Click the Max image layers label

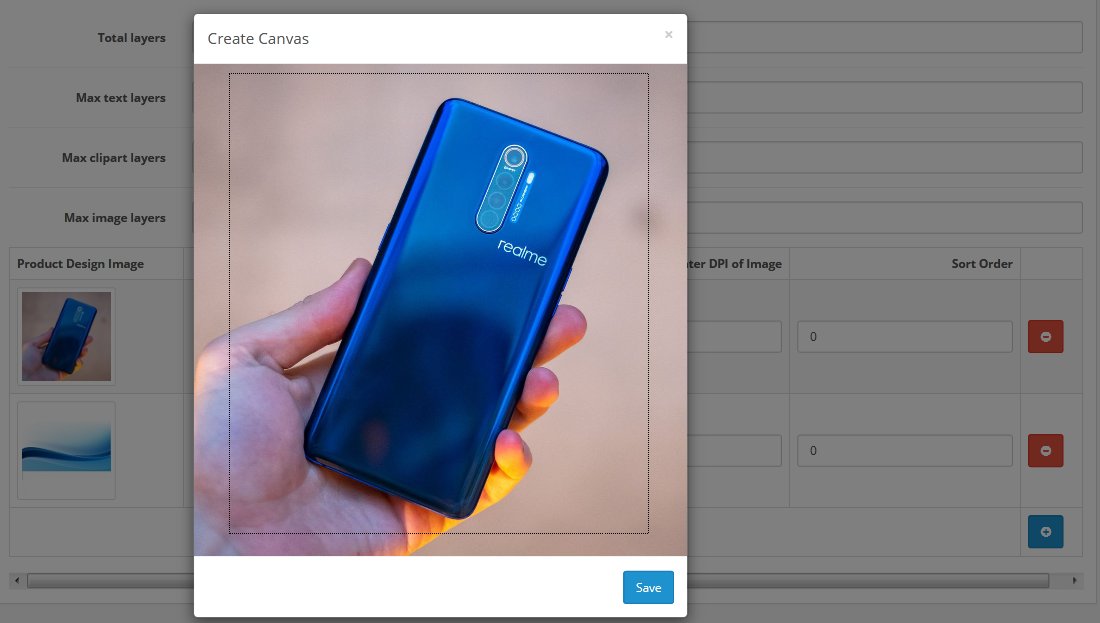pos(115,218)
